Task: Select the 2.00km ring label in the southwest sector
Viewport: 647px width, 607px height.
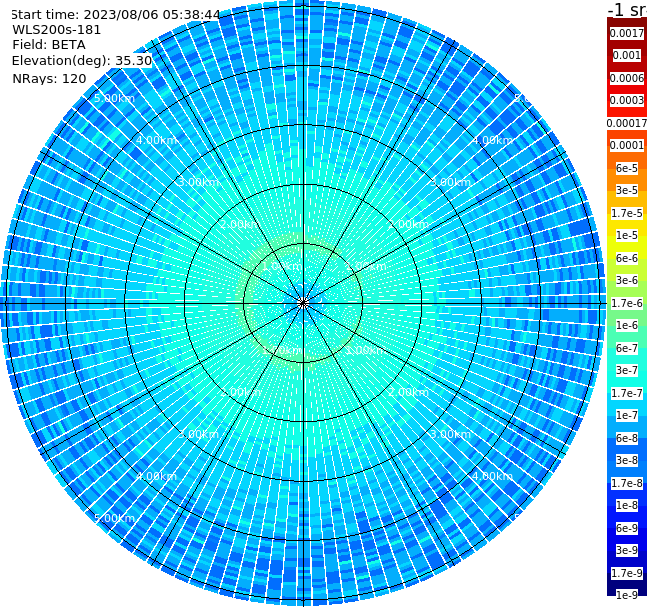Action: click(x=241, y=392)
